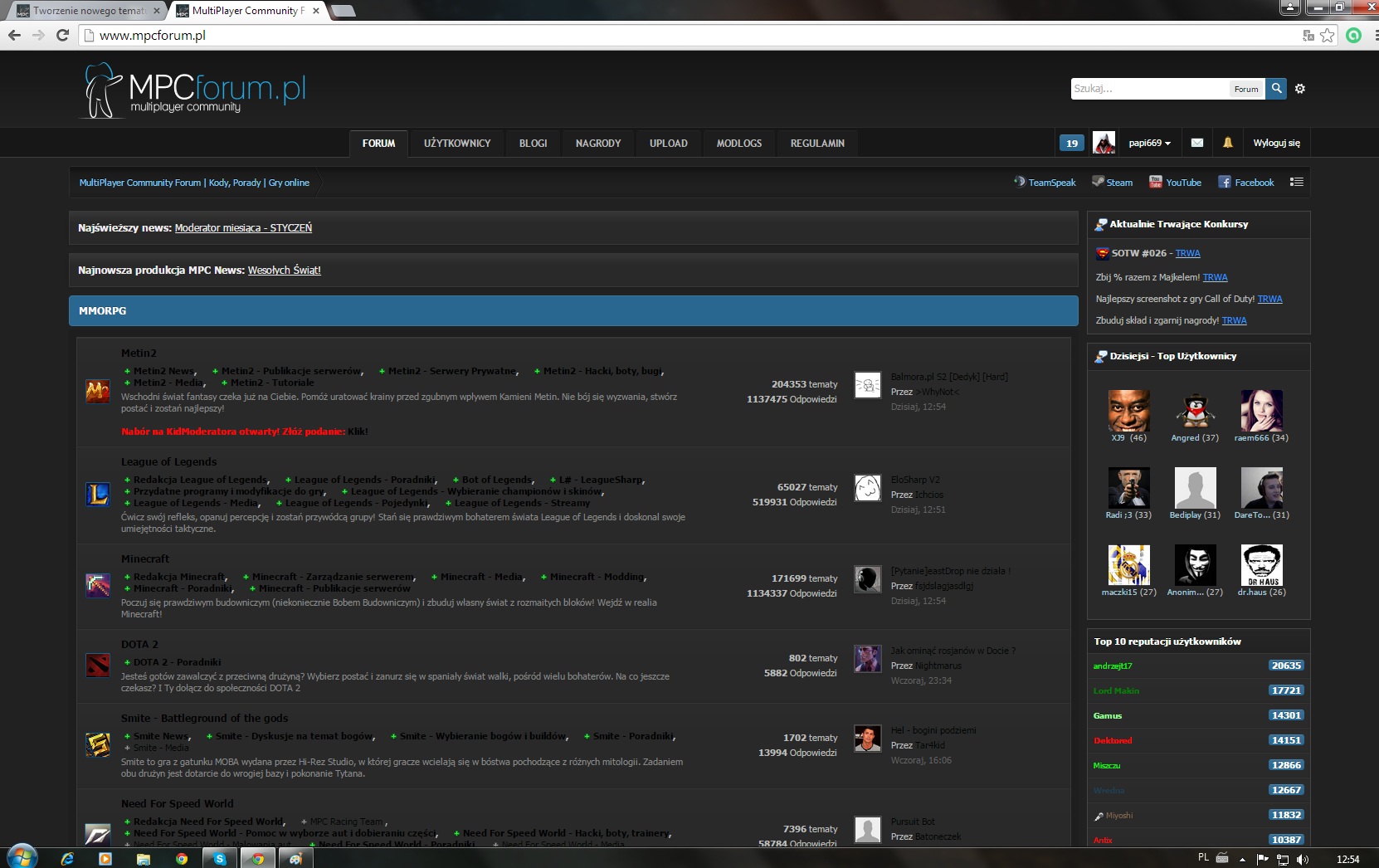
Task: Open Skype from the taskbar
Action: coord(220,859)
